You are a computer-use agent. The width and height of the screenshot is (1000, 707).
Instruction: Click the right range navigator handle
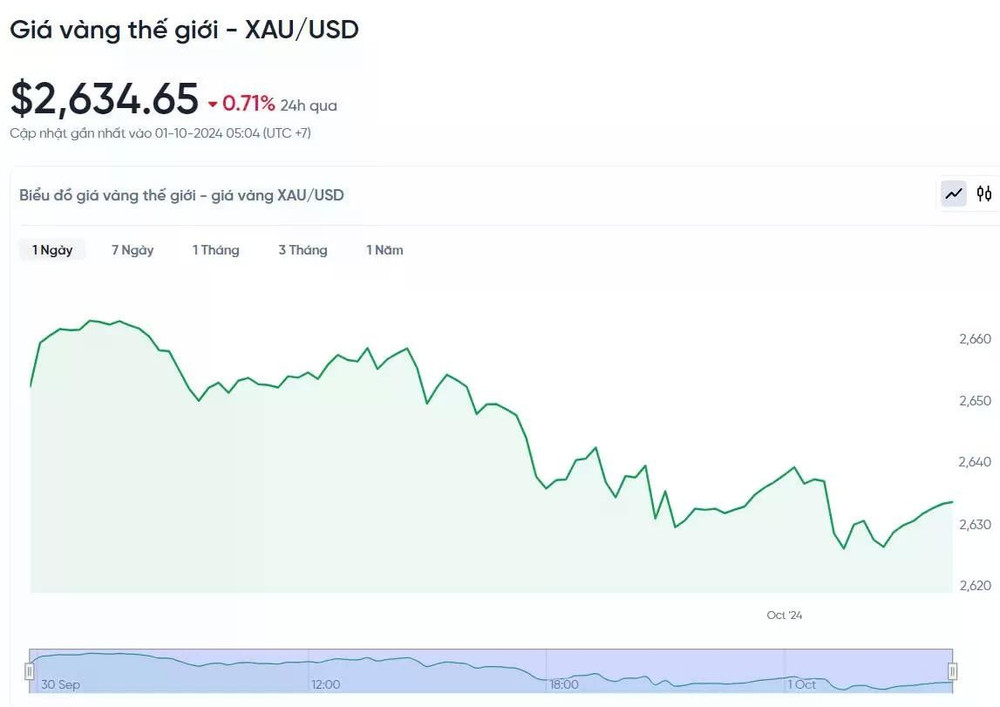[x=952, y=671]
